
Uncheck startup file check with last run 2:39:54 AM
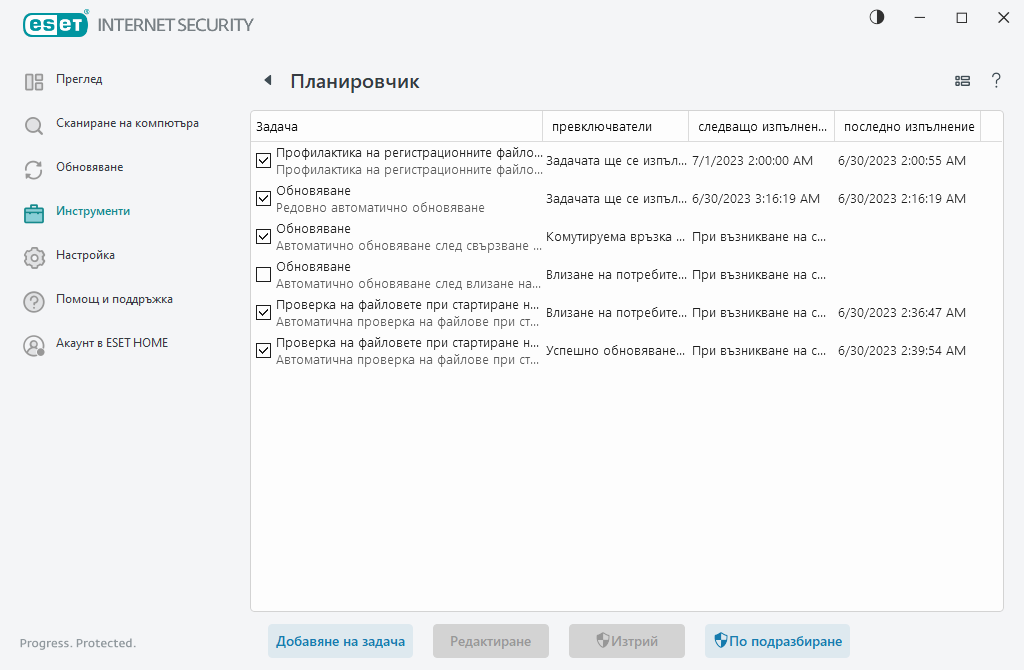[x=263, y=351]
